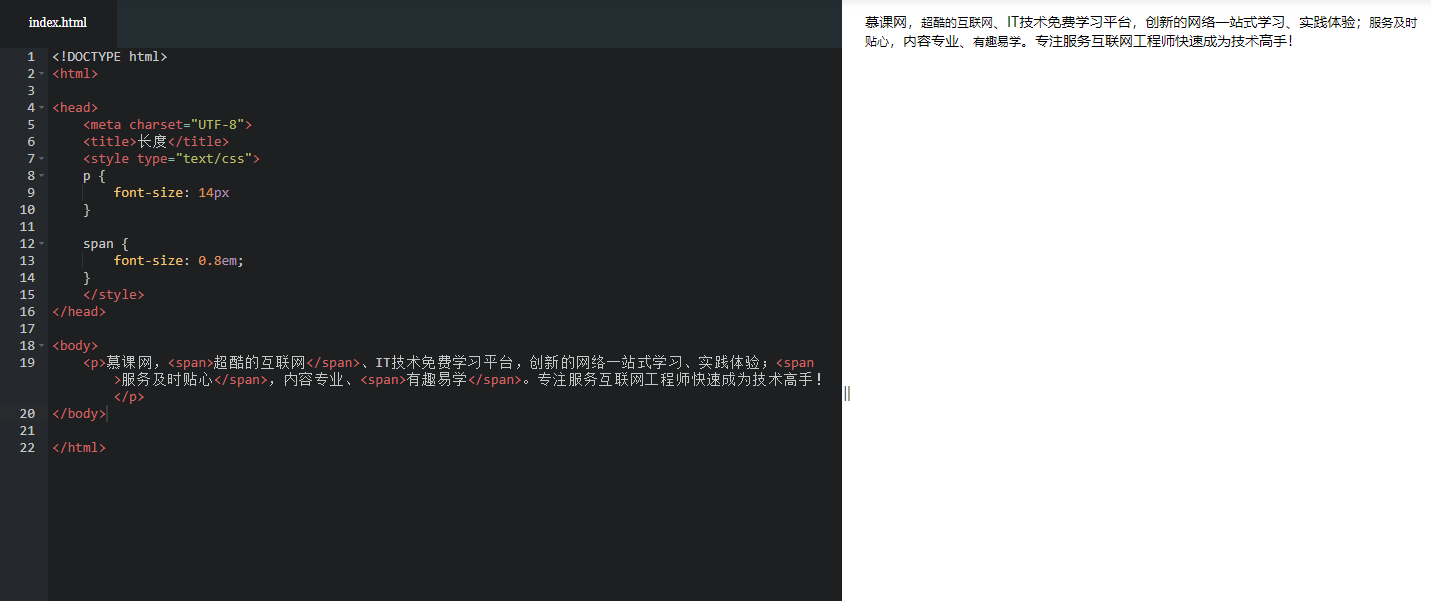Click the closing </html> tag
The width and height of the screenshot is (1431, 601).
[x=78, y=447]
